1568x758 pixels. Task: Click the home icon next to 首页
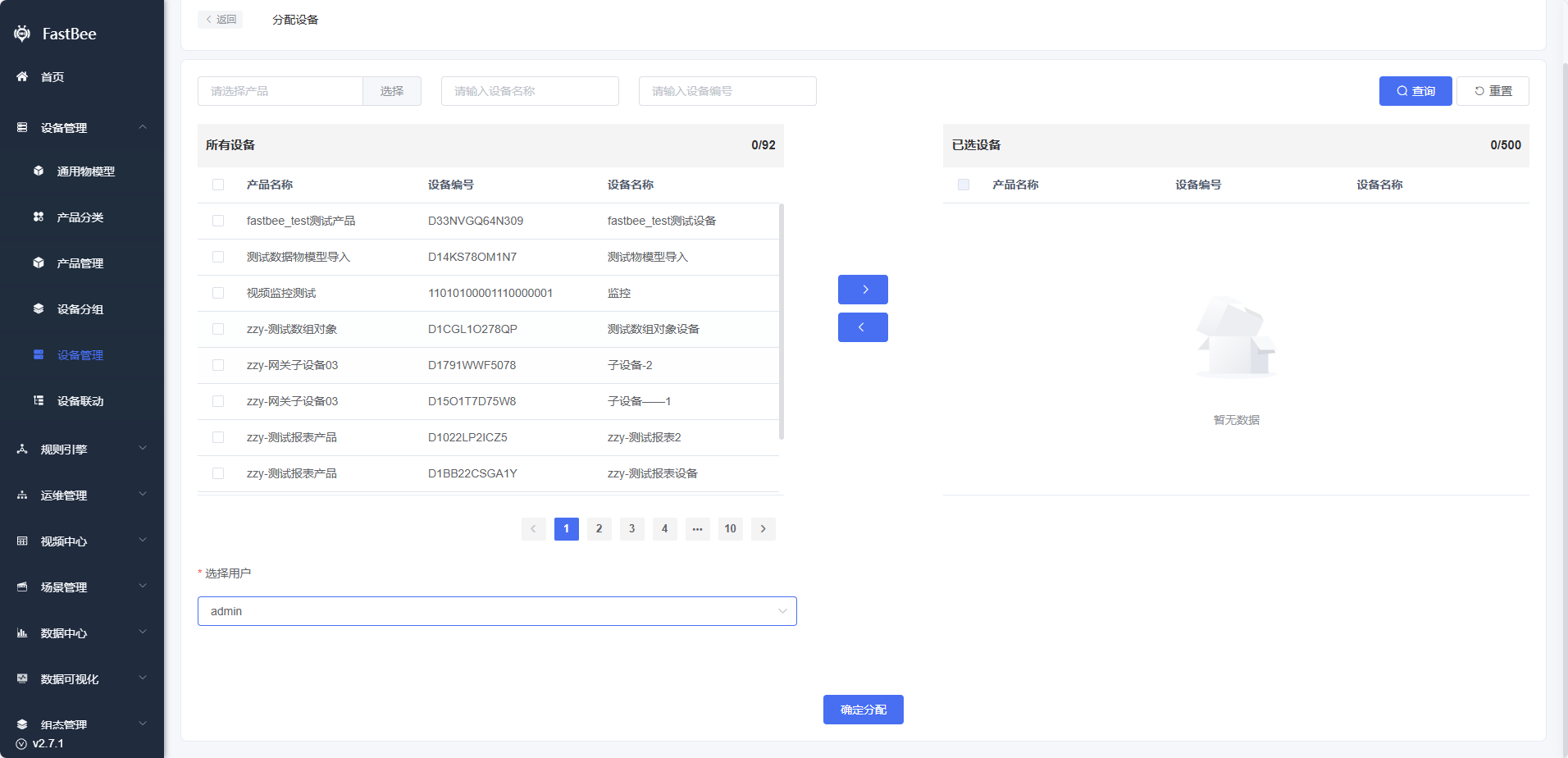[x=22, y=77]
